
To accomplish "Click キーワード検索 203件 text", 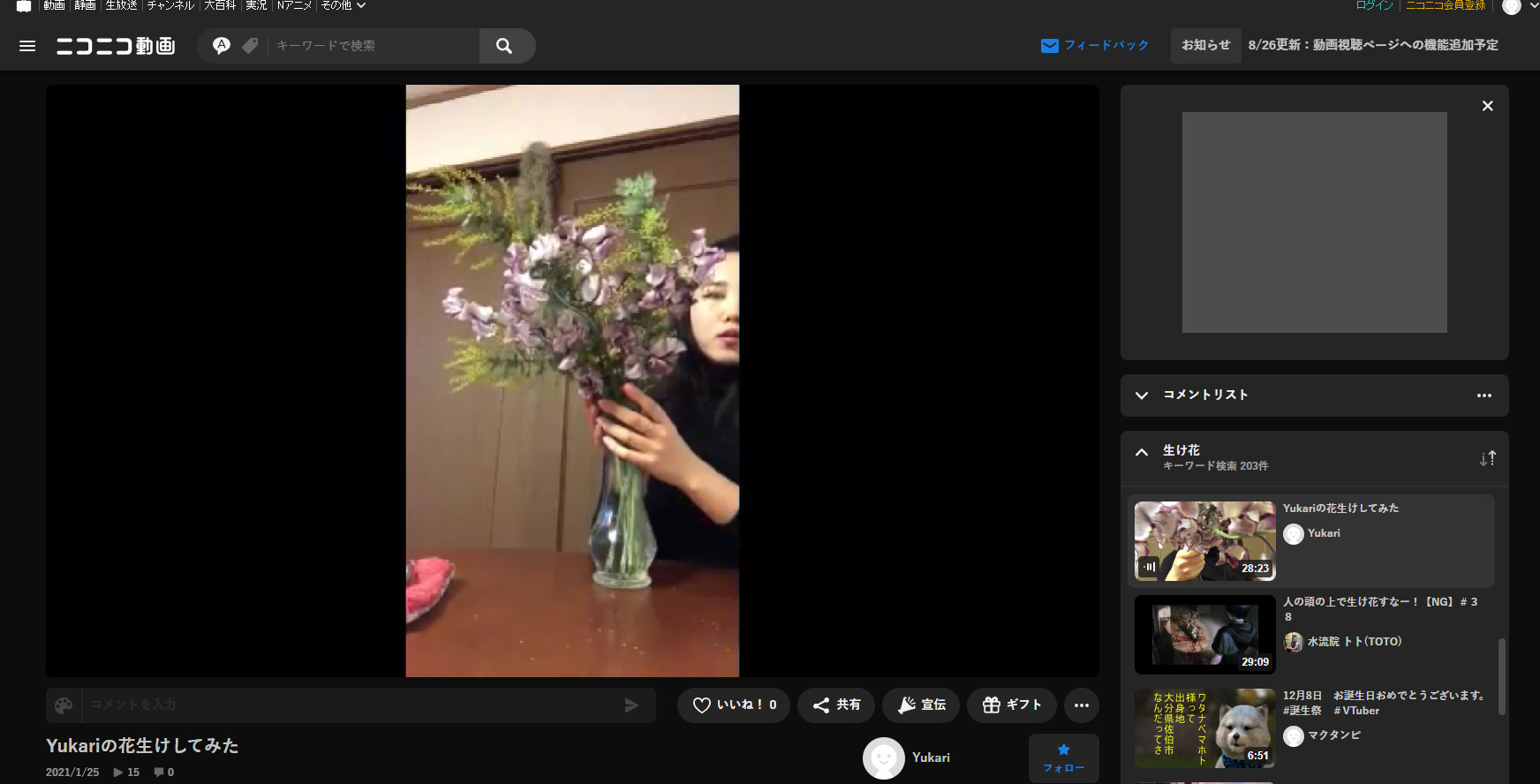I will (1215, 466).
